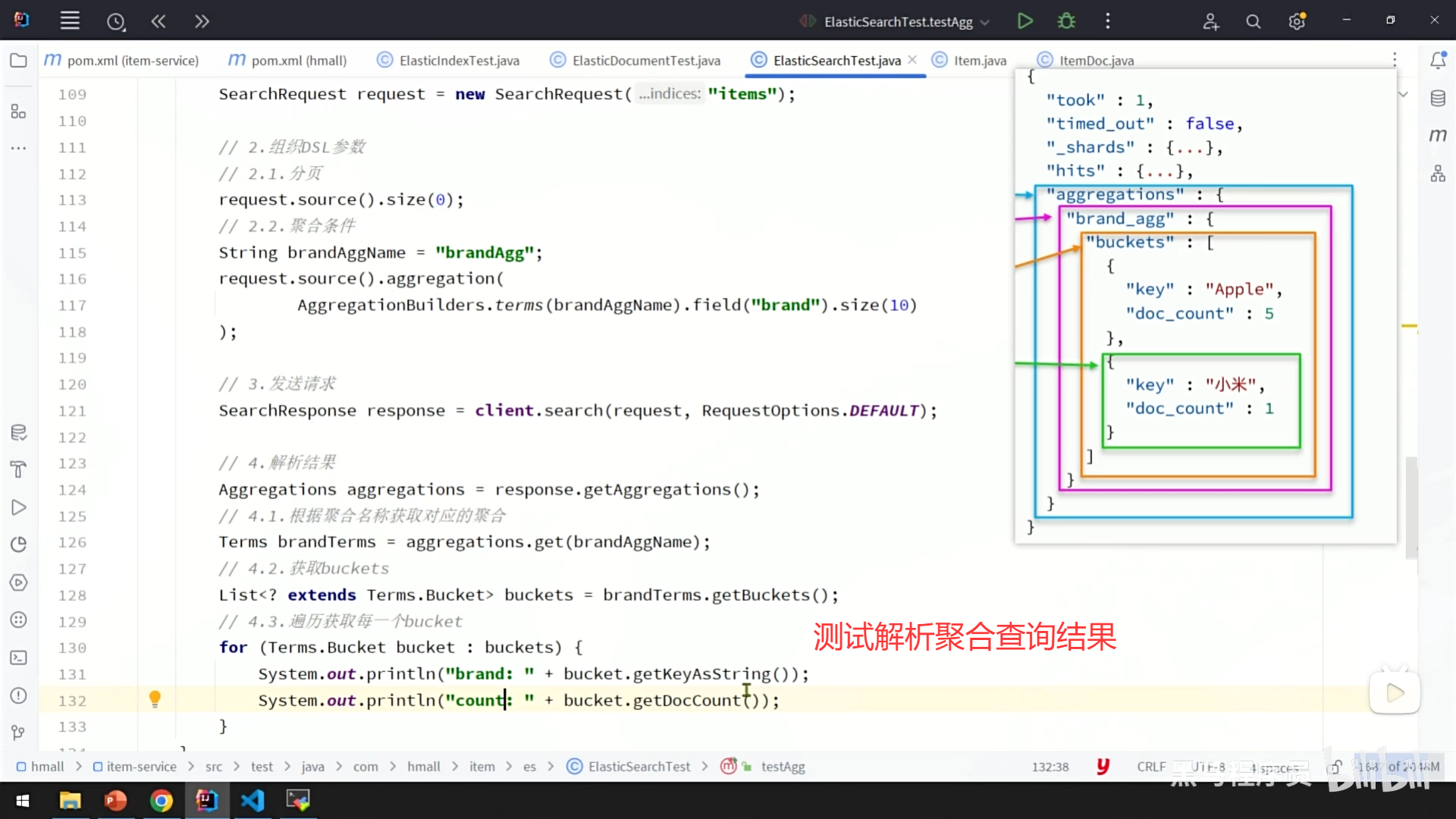Screen dimensions: 1456x819
Task: Click the yellow intention bulb on line 132
Action: click(x=155, y=698)
